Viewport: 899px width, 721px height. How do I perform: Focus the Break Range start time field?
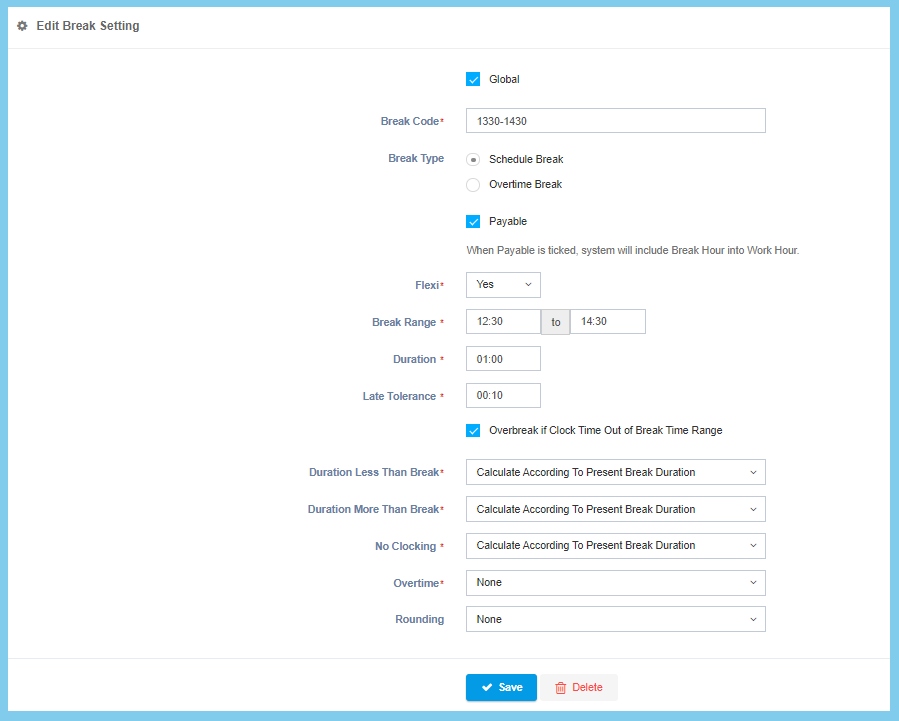pos(503,322)
